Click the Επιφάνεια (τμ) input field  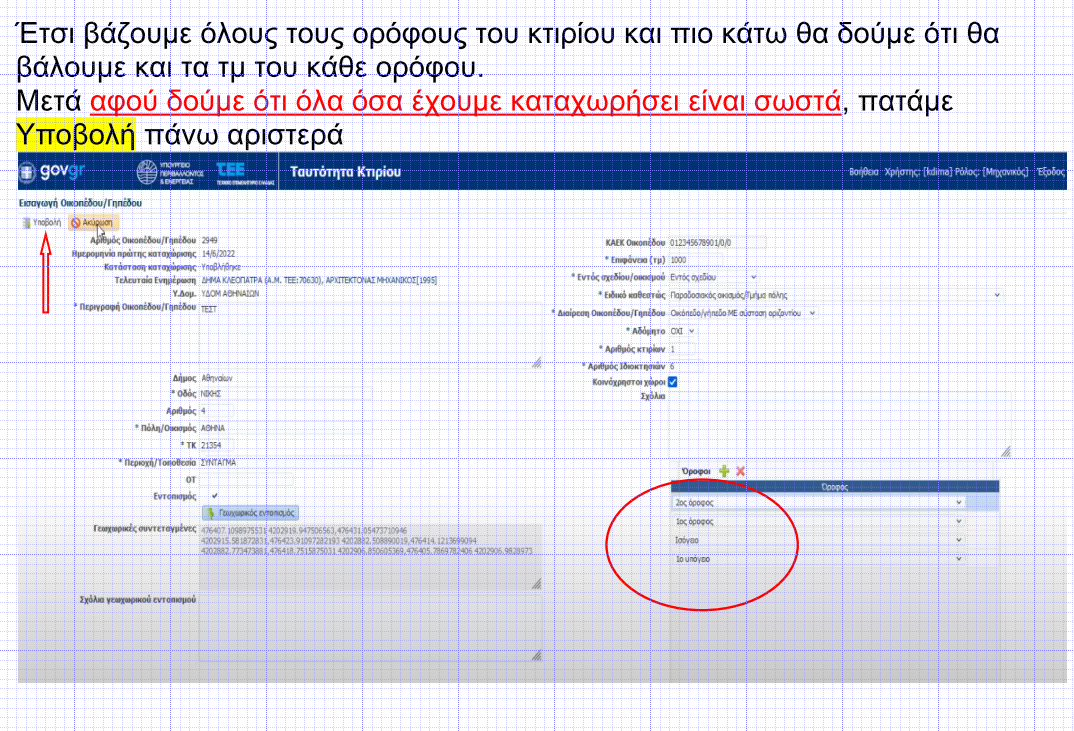700,260
